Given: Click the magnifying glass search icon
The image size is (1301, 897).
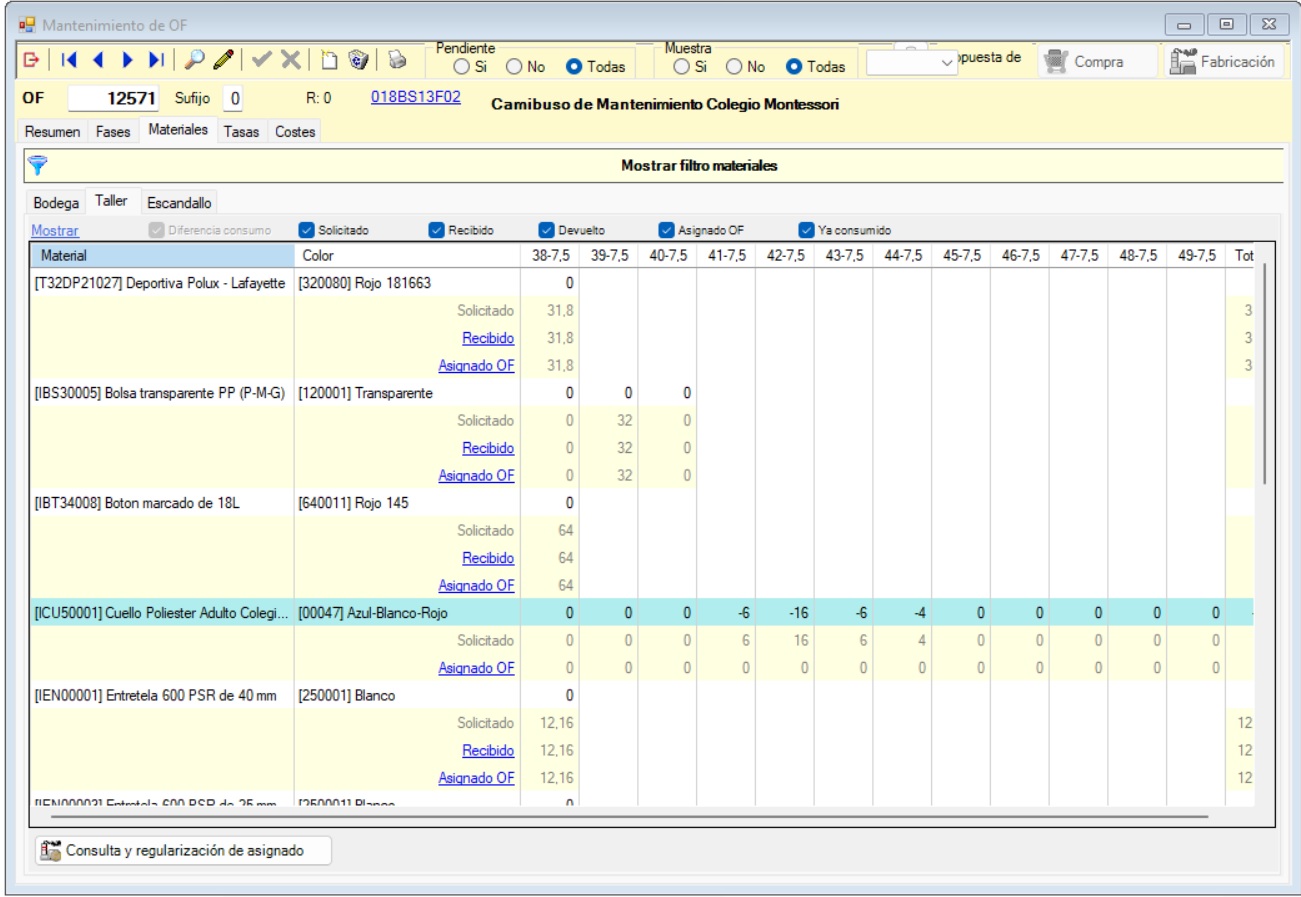Looking at the screenshot, I should [195, 61].
